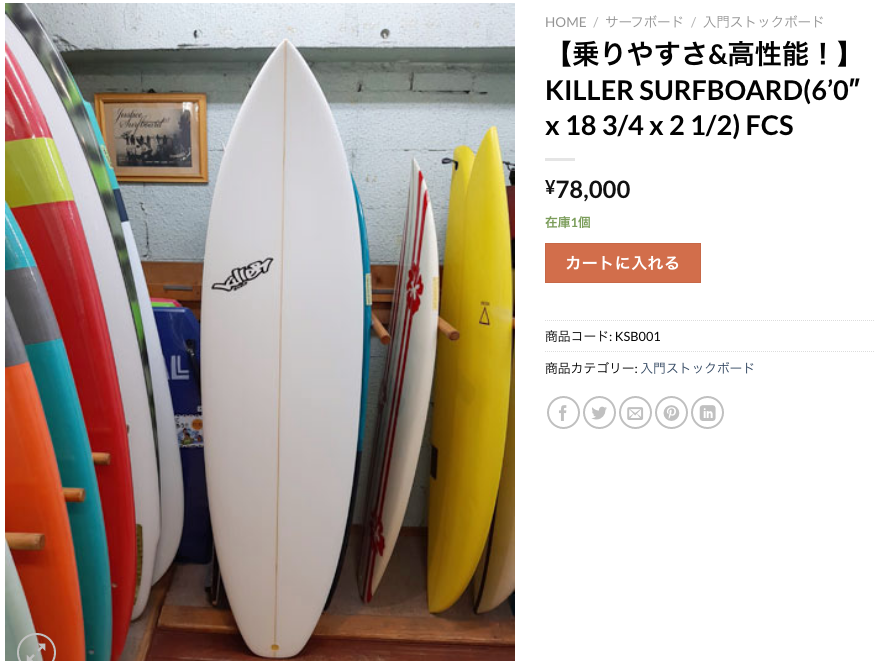This screenshot has width=888, height=661.
Task: Open 入門ストックボード breadcrumb link
Action: [763, 22]
